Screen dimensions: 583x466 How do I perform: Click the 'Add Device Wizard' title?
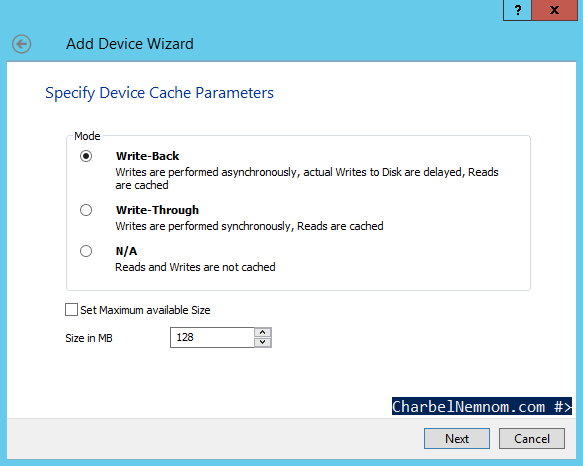pyautogui.click(x=130, y=44)
